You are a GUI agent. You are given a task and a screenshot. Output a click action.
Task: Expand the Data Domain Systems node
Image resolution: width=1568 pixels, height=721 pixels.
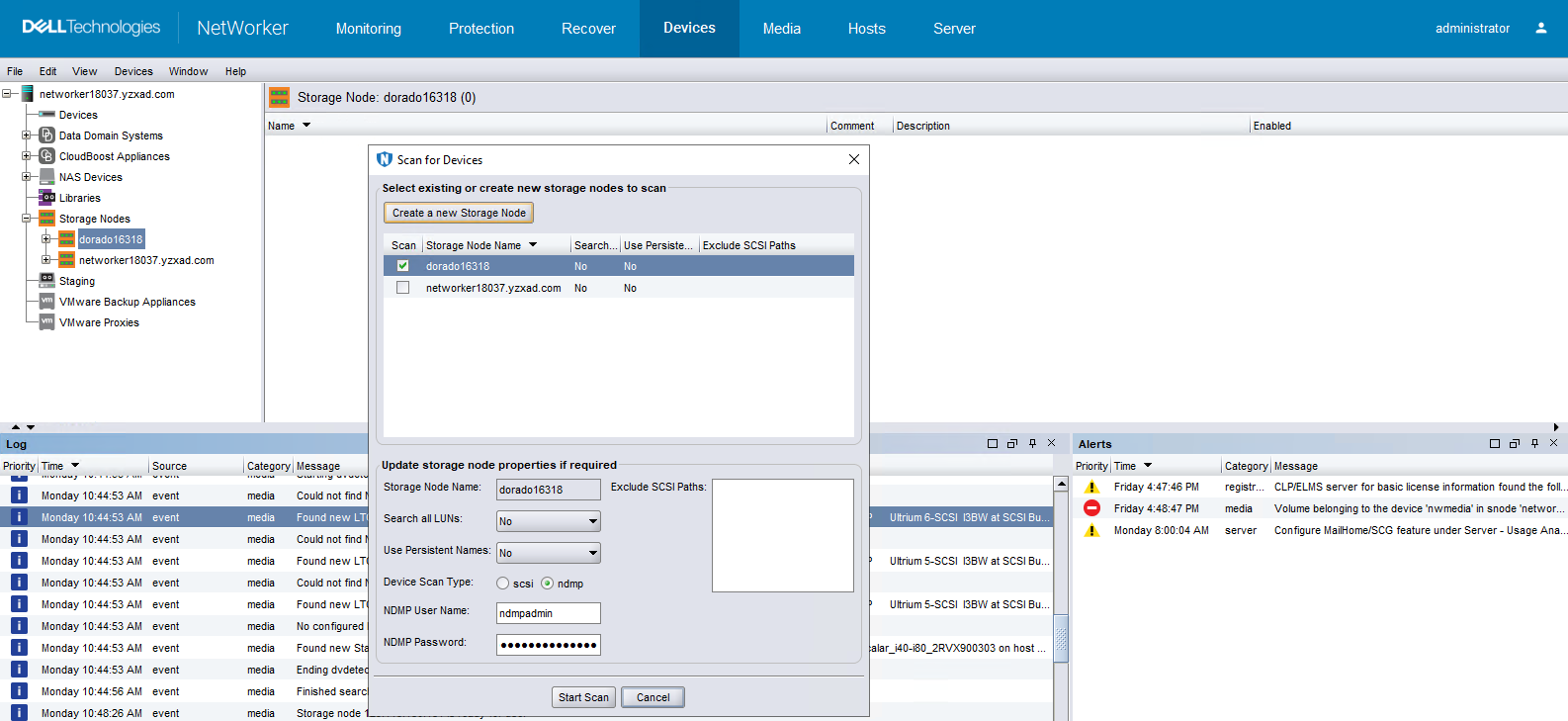click(x=27, y=135)
